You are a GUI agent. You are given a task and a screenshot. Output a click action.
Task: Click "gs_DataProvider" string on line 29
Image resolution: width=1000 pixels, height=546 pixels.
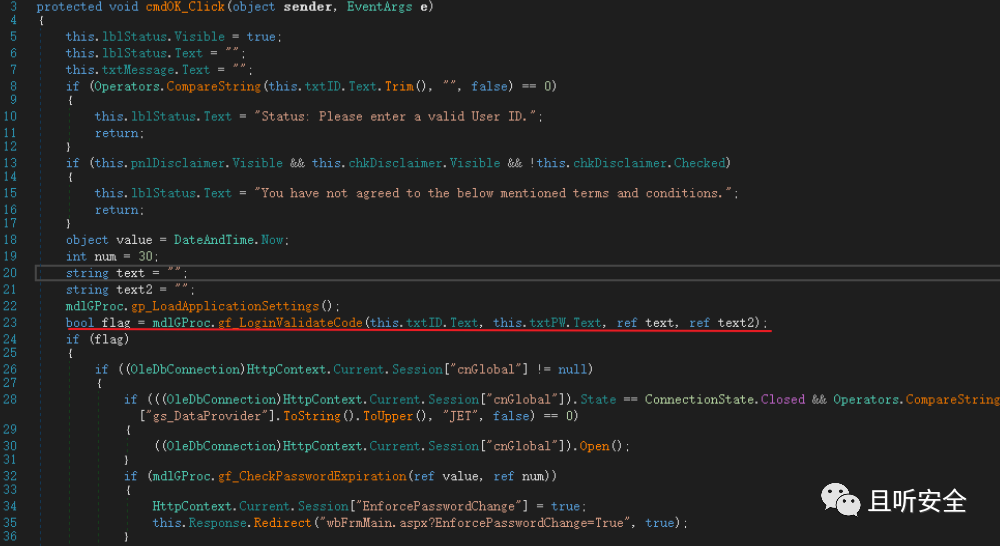[207, 416]
